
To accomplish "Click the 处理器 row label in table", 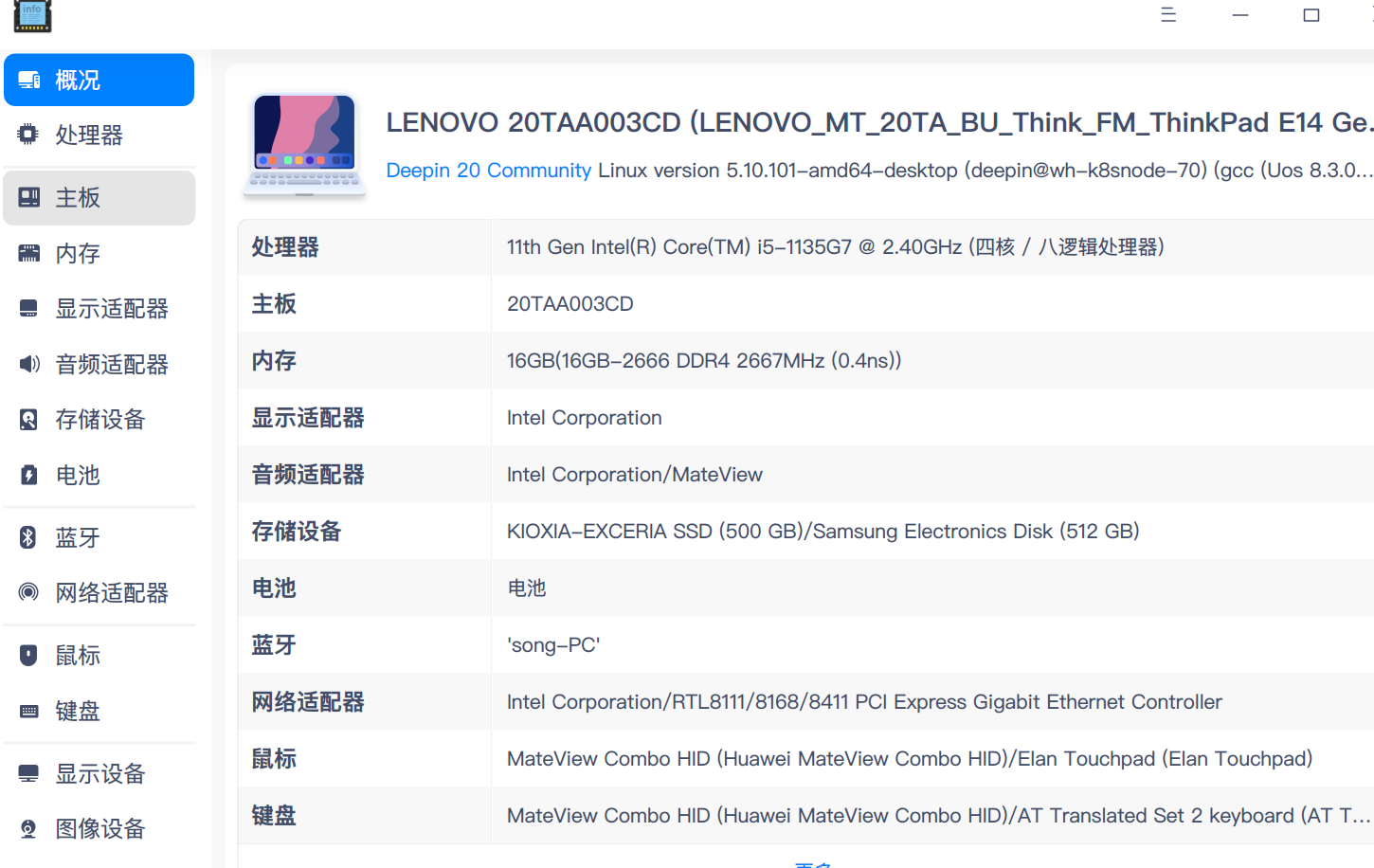I will 285,247.
